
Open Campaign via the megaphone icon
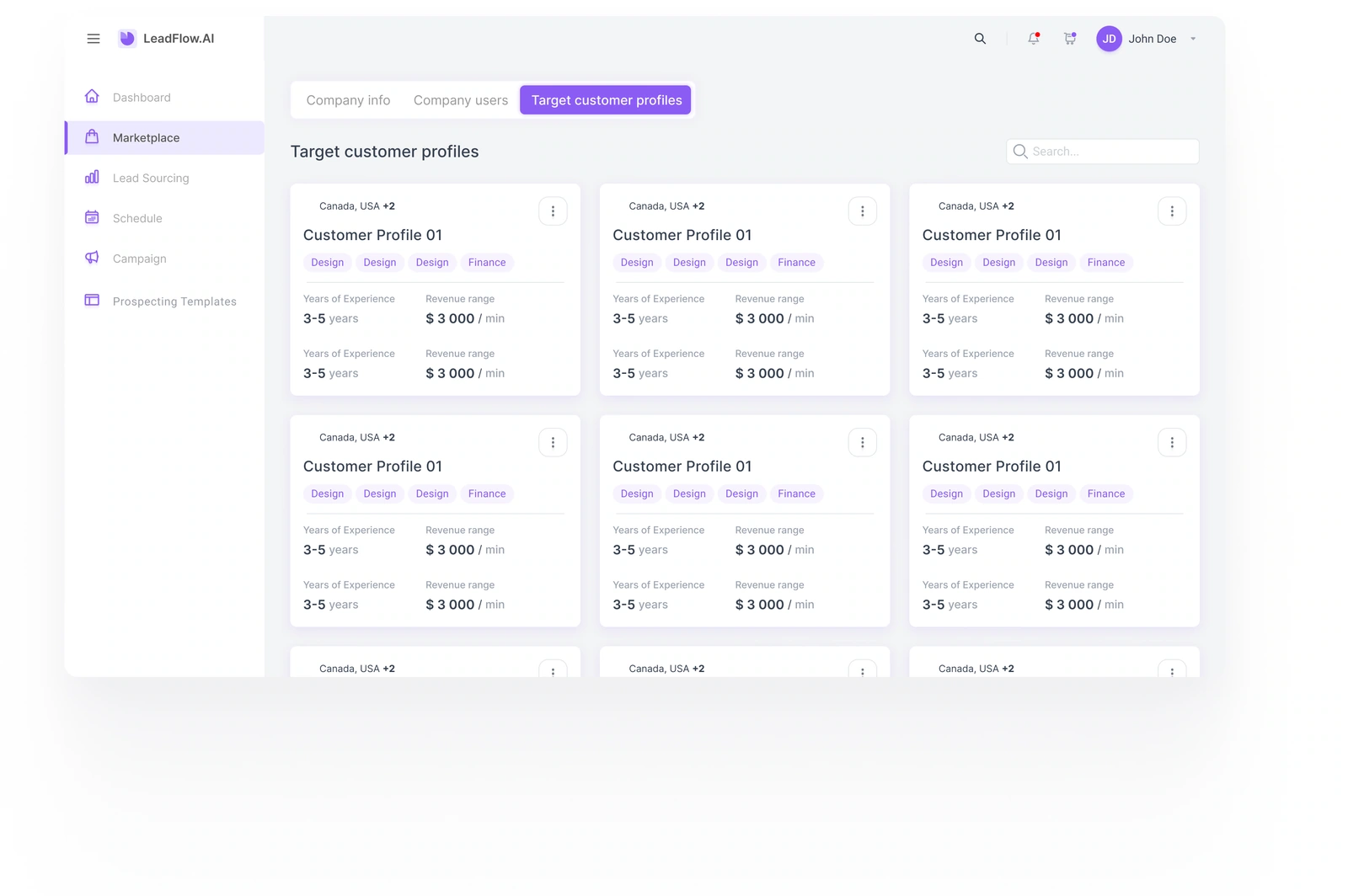(x=92, y=258)
